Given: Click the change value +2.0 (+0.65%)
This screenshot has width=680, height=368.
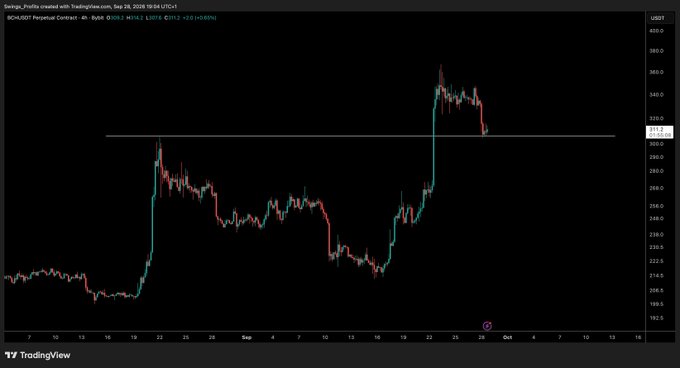Looking at the screenshot, I should click(199, 18).
